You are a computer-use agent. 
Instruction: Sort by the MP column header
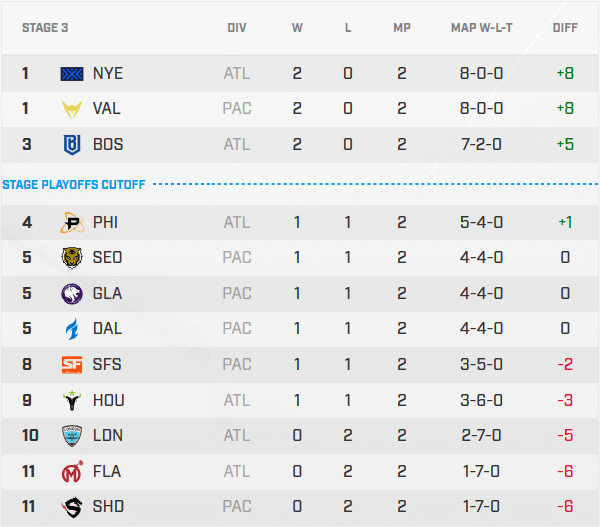pos(402,28)
